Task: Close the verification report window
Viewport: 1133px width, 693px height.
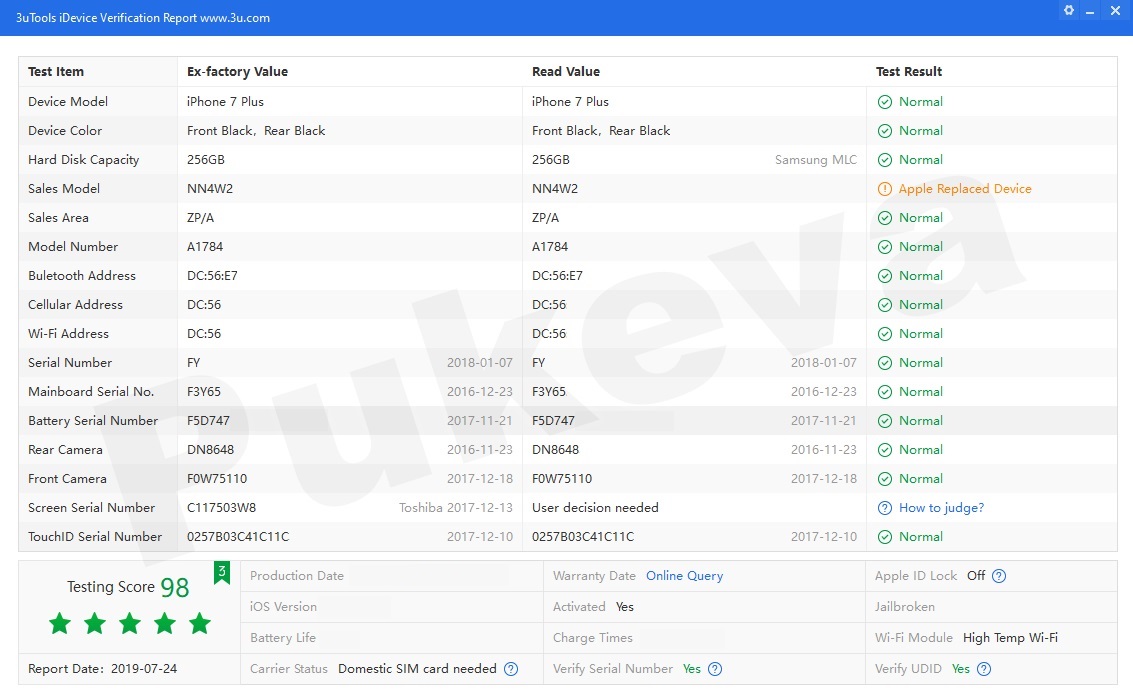Action: coord(1115,11)
